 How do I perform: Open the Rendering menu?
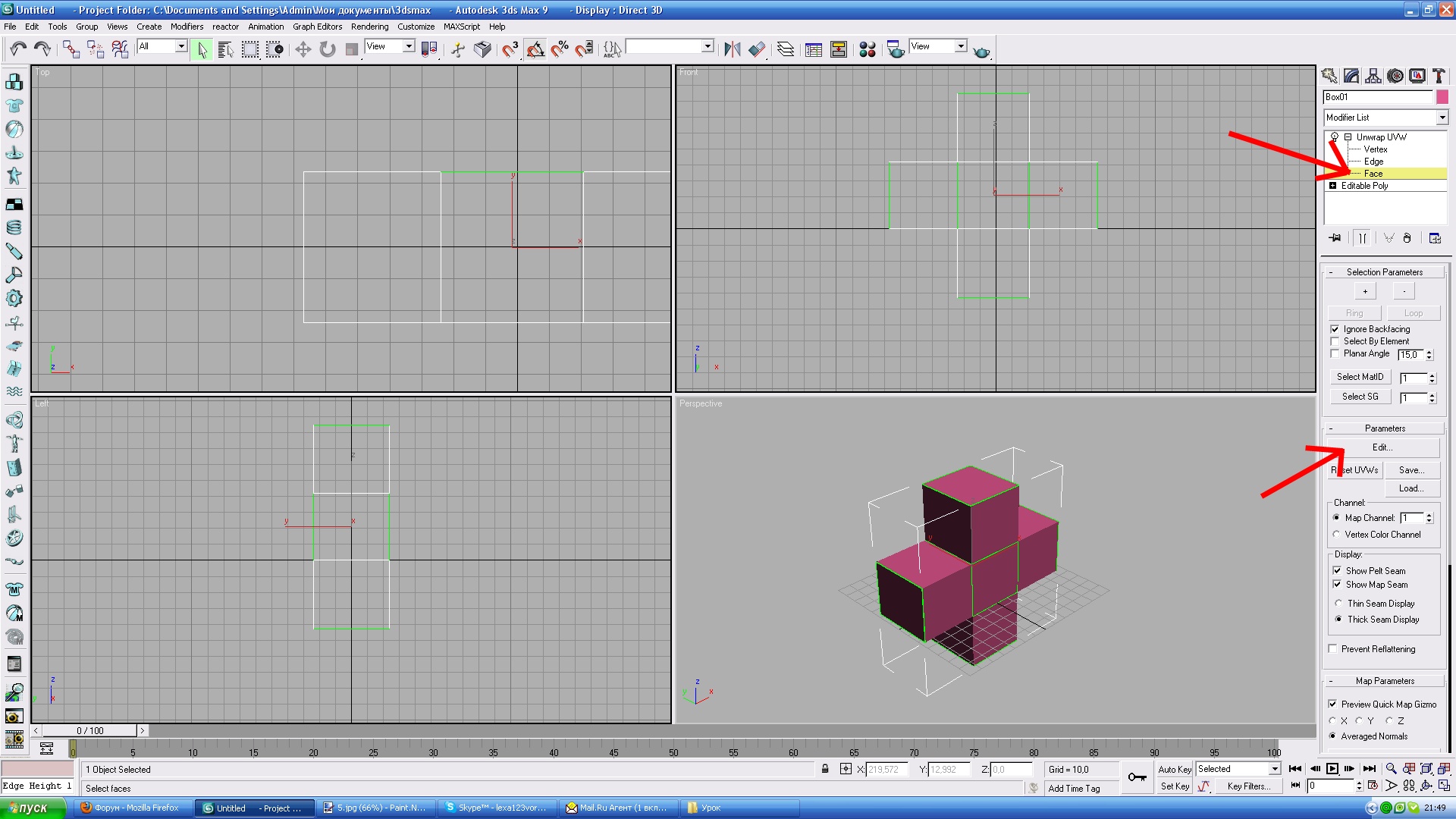pos(369,27)
